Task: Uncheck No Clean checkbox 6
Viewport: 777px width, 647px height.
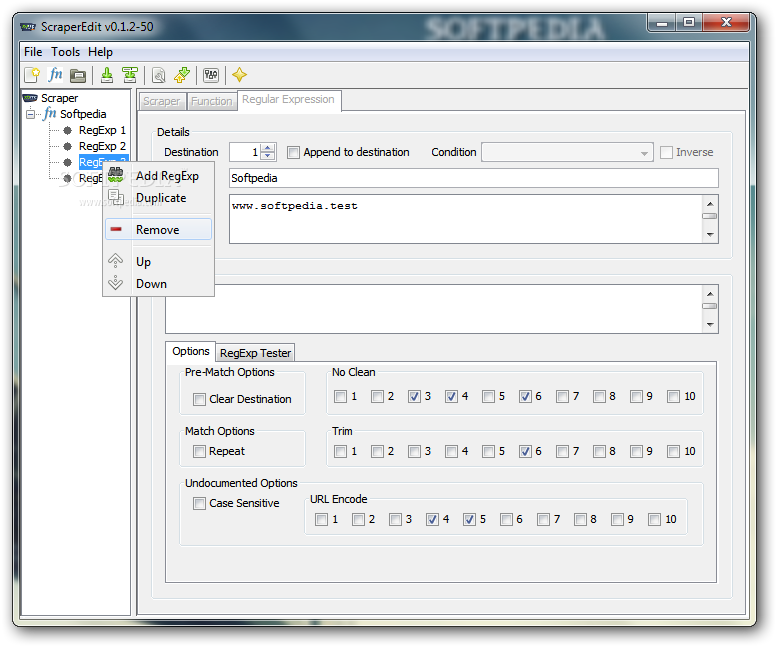Action: point(525,396)
